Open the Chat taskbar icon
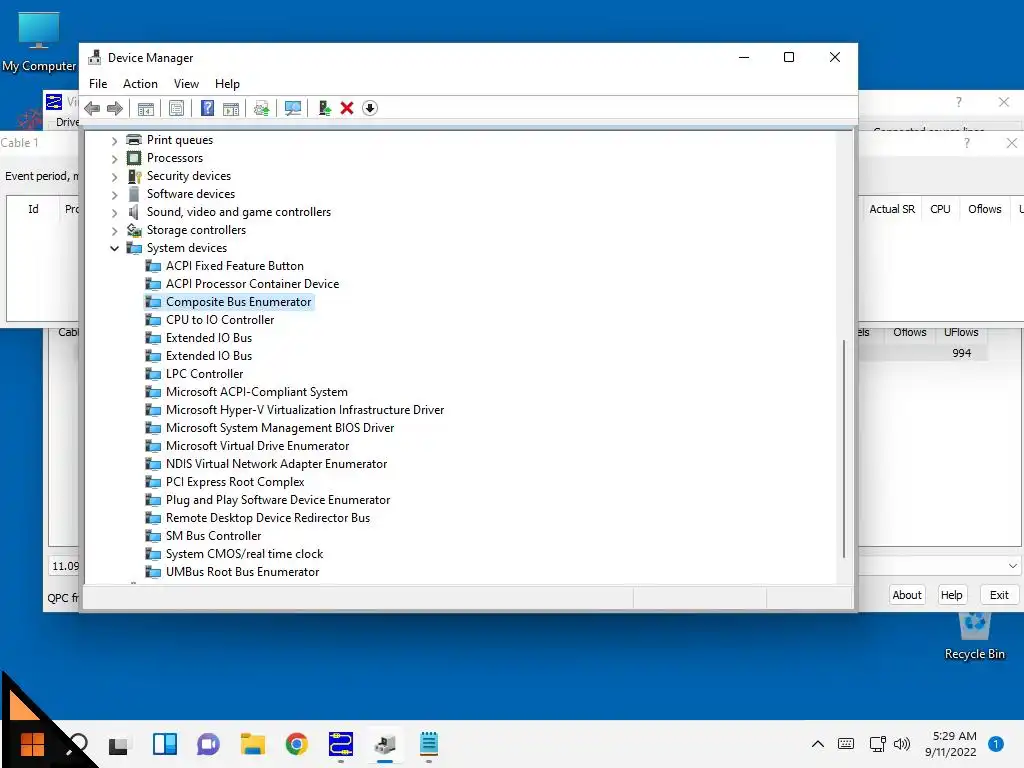 208,744
